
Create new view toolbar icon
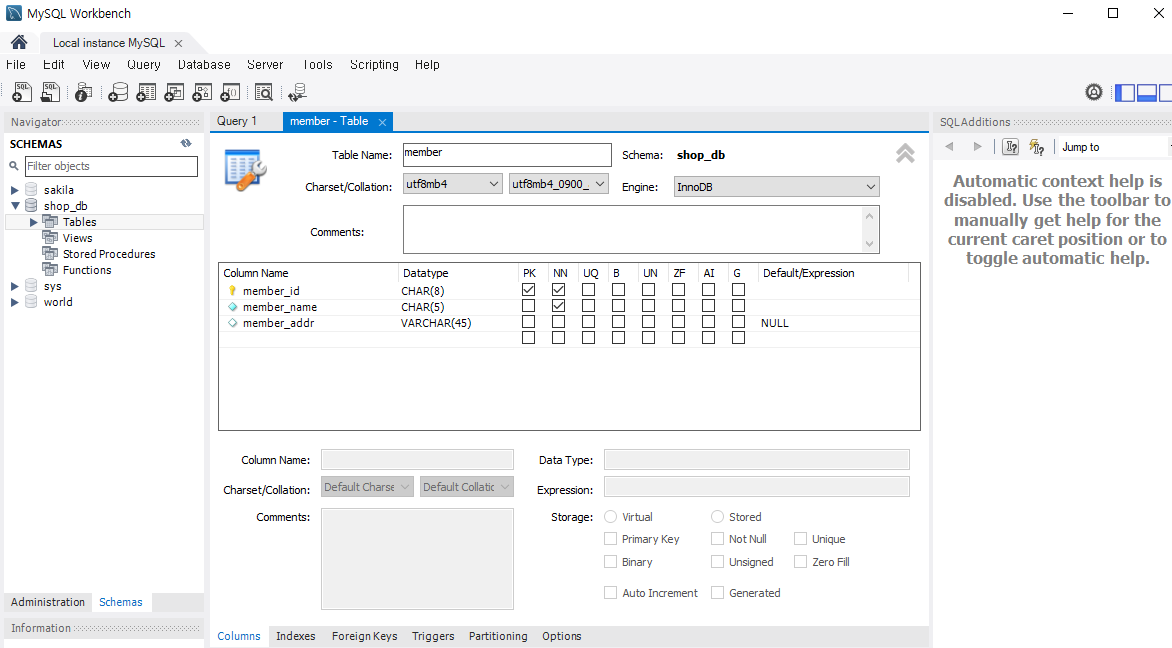pos(174,92)
